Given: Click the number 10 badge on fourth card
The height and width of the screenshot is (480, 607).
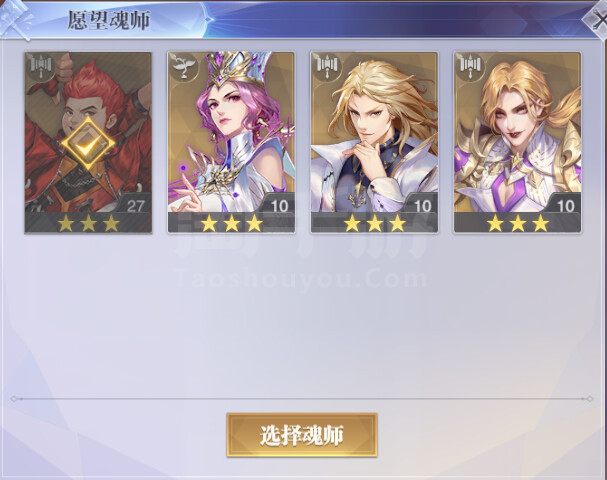Looking at the screenshot, I should pos(566,206).
